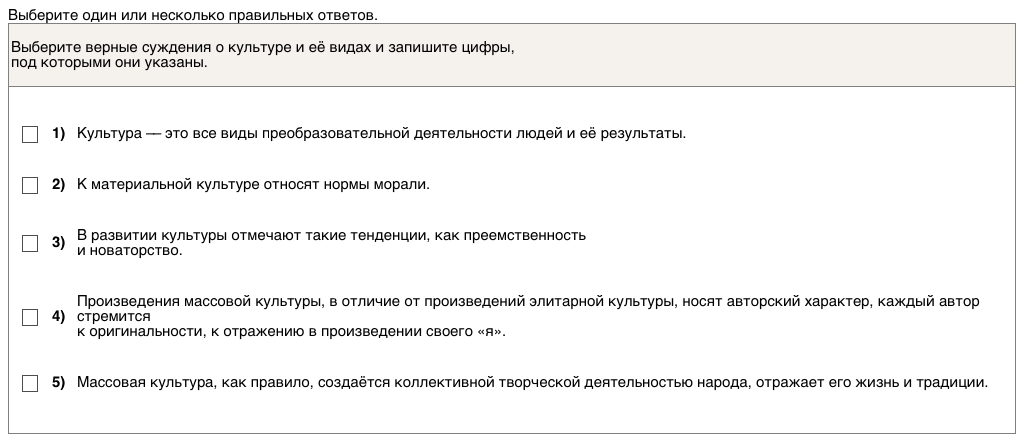Click the words "и новаторство" in statement 3
Viewport: 1024px width, 442px height.
click(130, 251)
